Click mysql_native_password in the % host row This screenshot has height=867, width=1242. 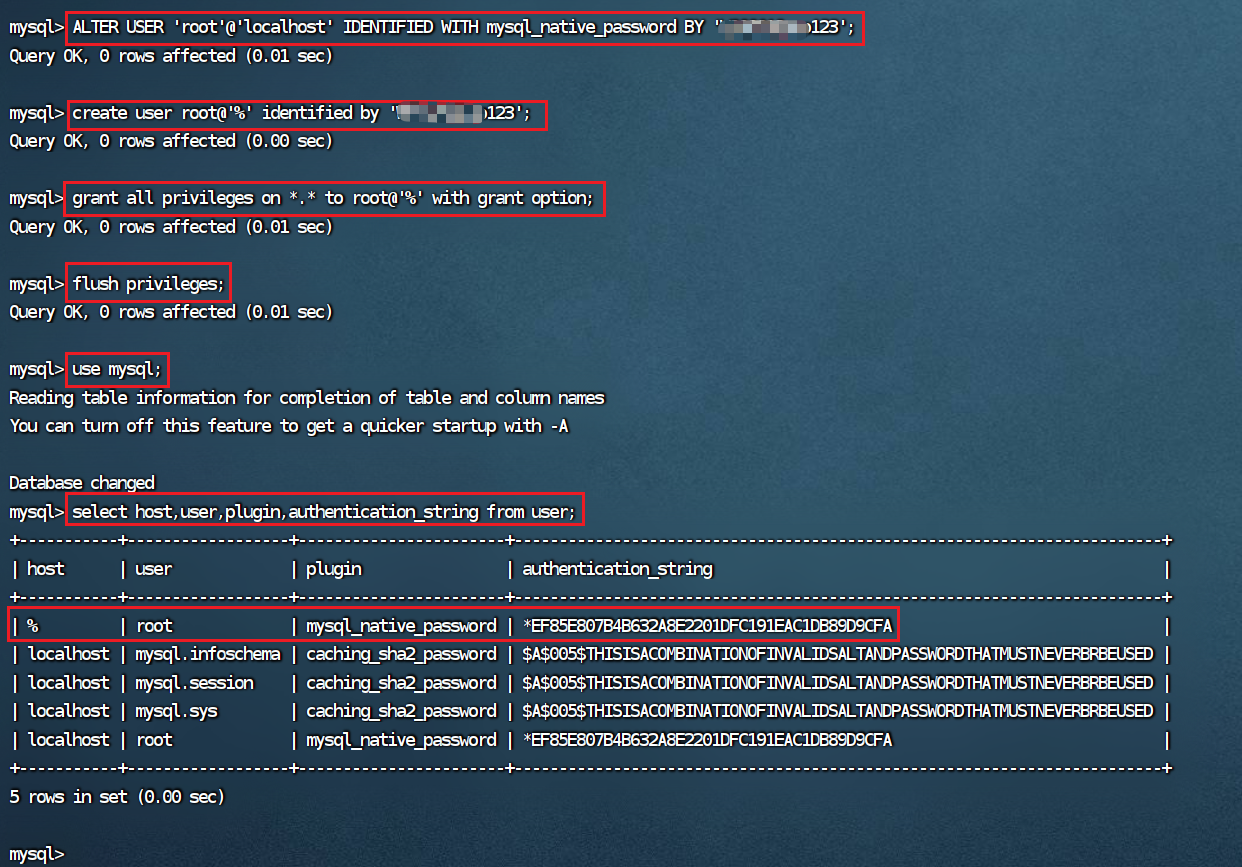pyautogui.click(x=401, y=626)
